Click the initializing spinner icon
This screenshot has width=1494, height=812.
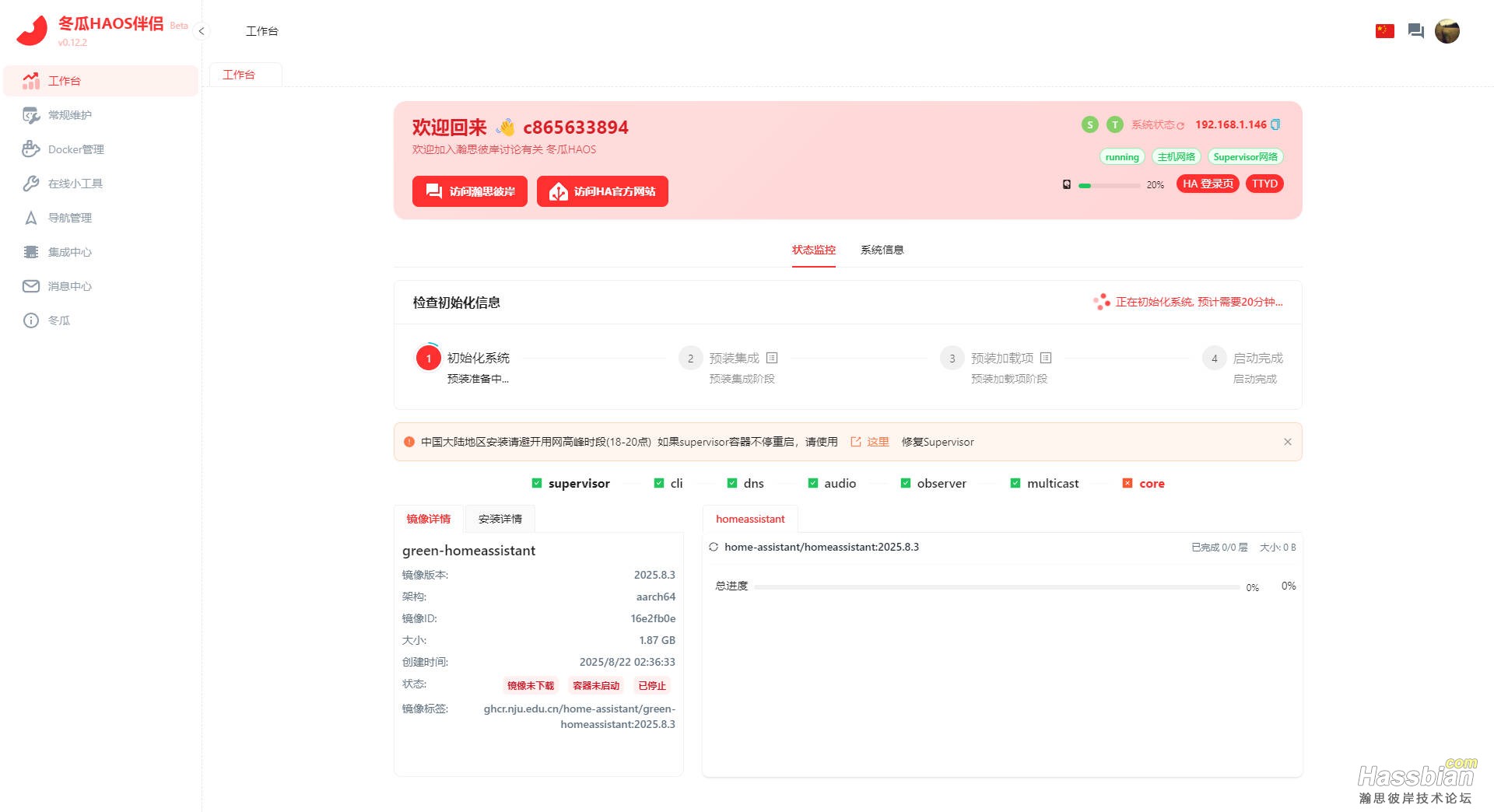[1101, 302]
